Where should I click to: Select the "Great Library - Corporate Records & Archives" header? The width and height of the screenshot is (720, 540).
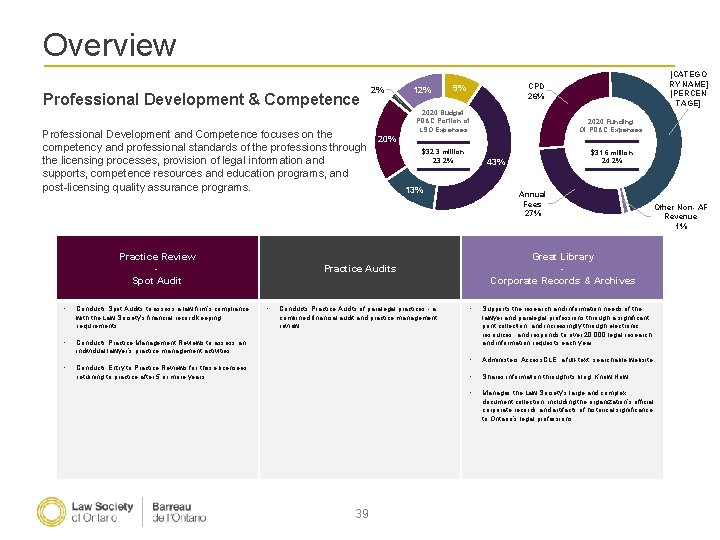point(562,268)
